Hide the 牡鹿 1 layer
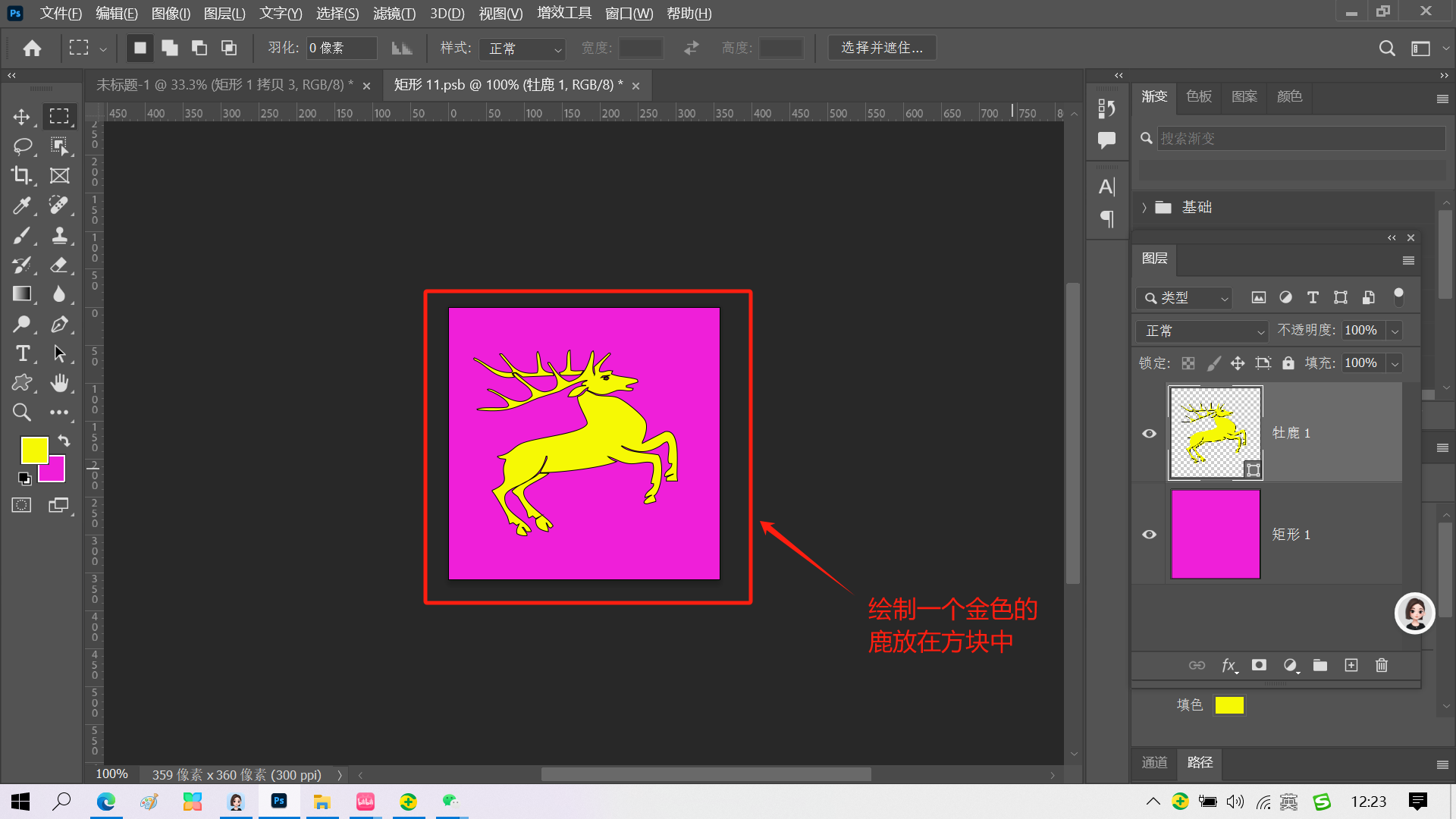This screenshot has height=819, width=1456. (x=1150, y=433)
